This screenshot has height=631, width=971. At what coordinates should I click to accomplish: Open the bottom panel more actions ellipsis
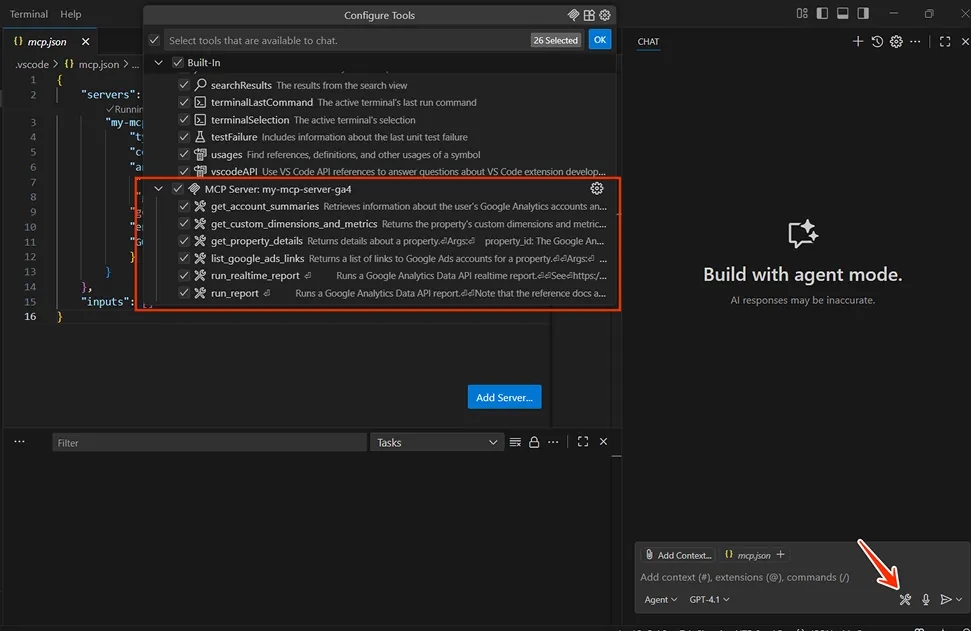[553, 442]
